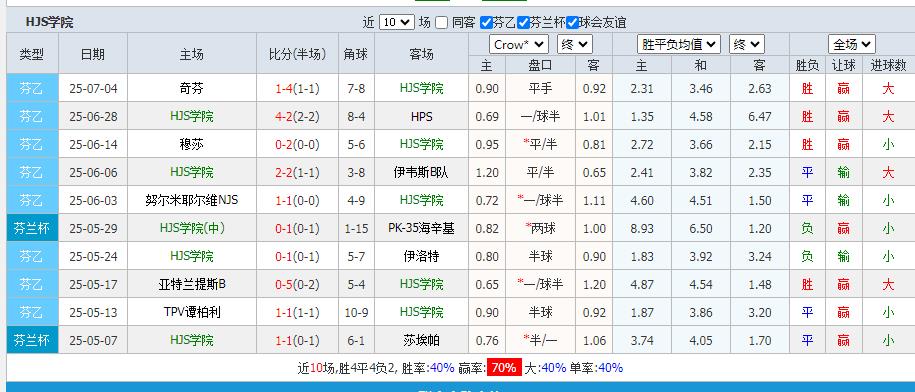Image resolution: width=915 pixels, height=392 pixels.
Task: Click the date 25-05-24
Action: (x=93, y=257)
